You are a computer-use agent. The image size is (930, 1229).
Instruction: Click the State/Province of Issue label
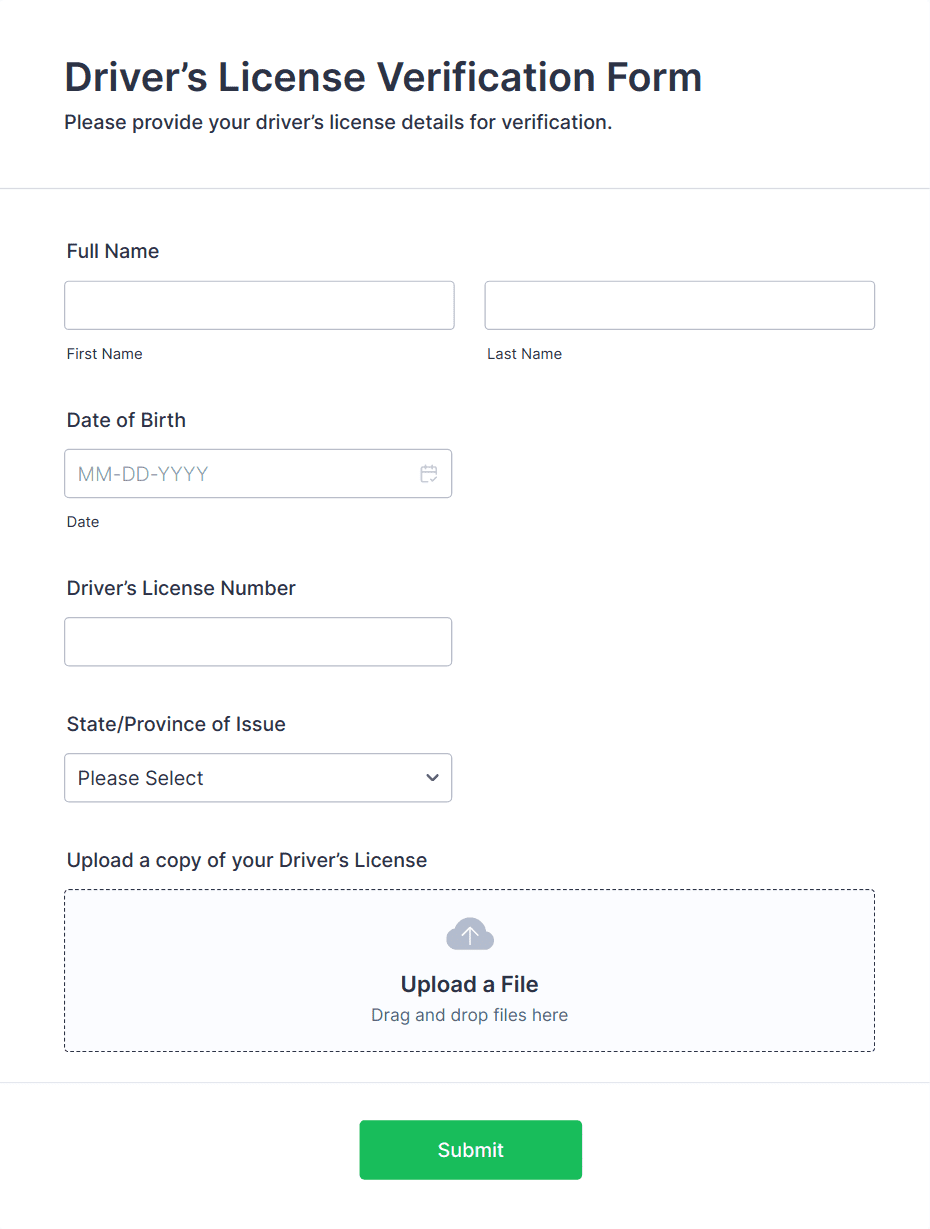click(x=176, y=724)
